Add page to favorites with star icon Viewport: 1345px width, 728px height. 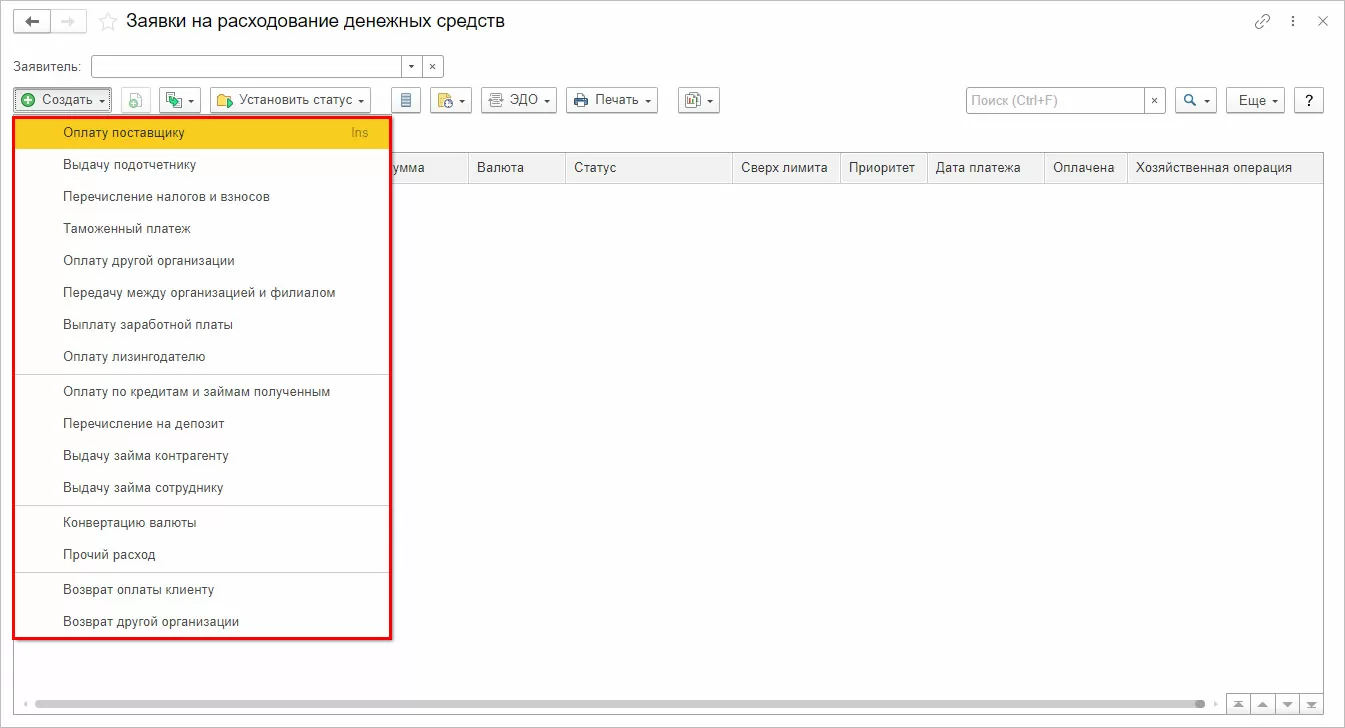(x=108, y=21)
